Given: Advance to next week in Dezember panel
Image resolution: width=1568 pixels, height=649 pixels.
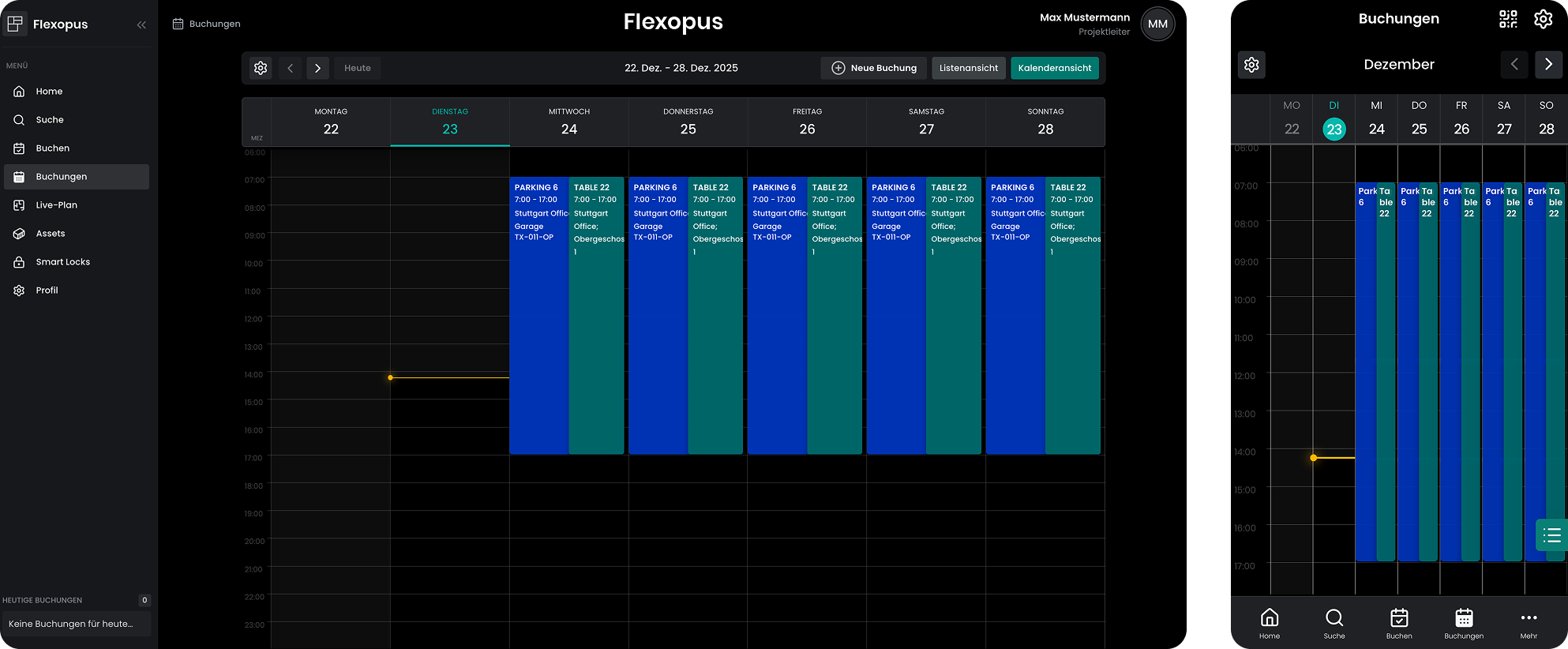Looking at the screenshot, I should click(x=1548, y=65).
